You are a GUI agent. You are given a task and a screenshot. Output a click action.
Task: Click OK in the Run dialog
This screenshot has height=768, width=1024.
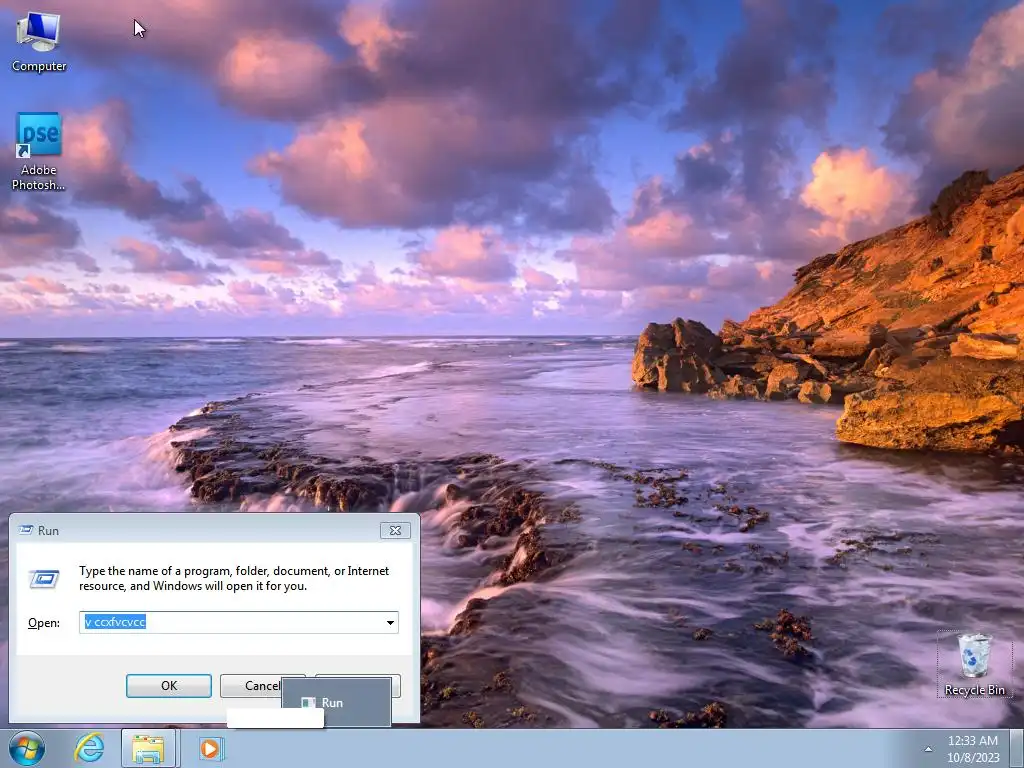click(x=168, y=686)
